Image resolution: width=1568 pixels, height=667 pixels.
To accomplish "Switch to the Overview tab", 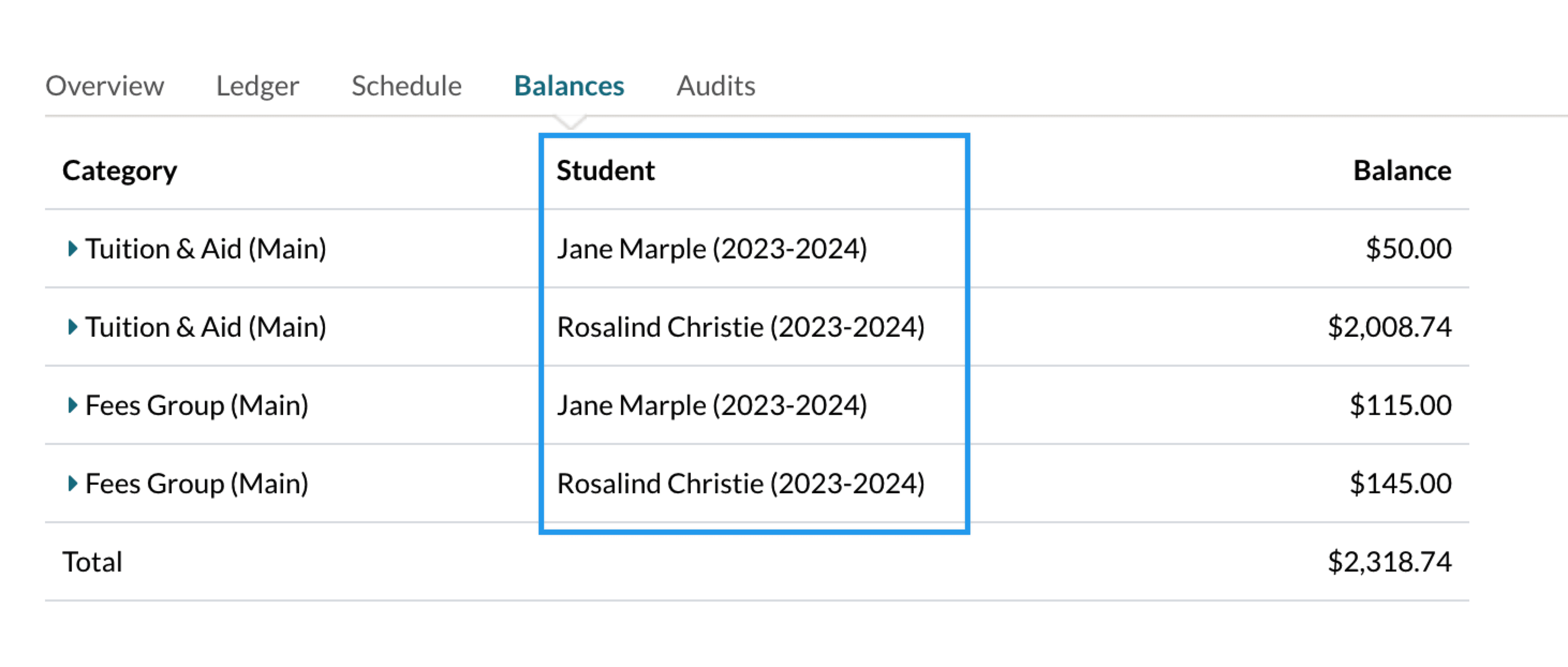I will [x=105, y=86].
